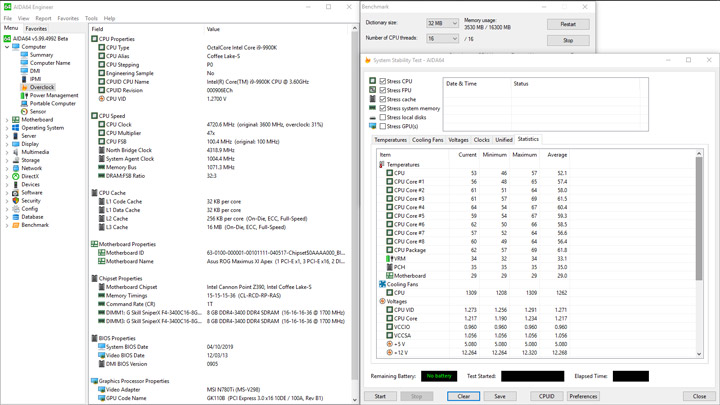Switch to the Favorites panel tab
Image resolution: width=720 pixels, height=405 pixels.
[x=36, y=29]
